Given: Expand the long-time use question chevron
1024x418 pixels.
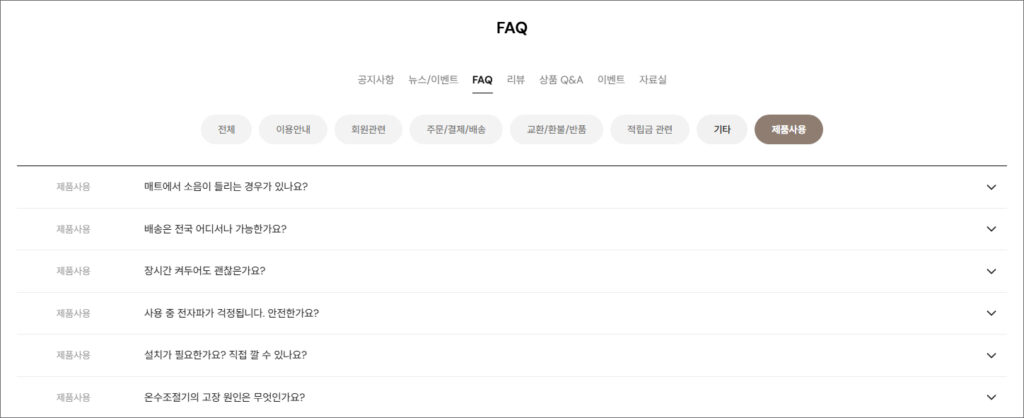Looking at the screenshot, I should point(991,271).
